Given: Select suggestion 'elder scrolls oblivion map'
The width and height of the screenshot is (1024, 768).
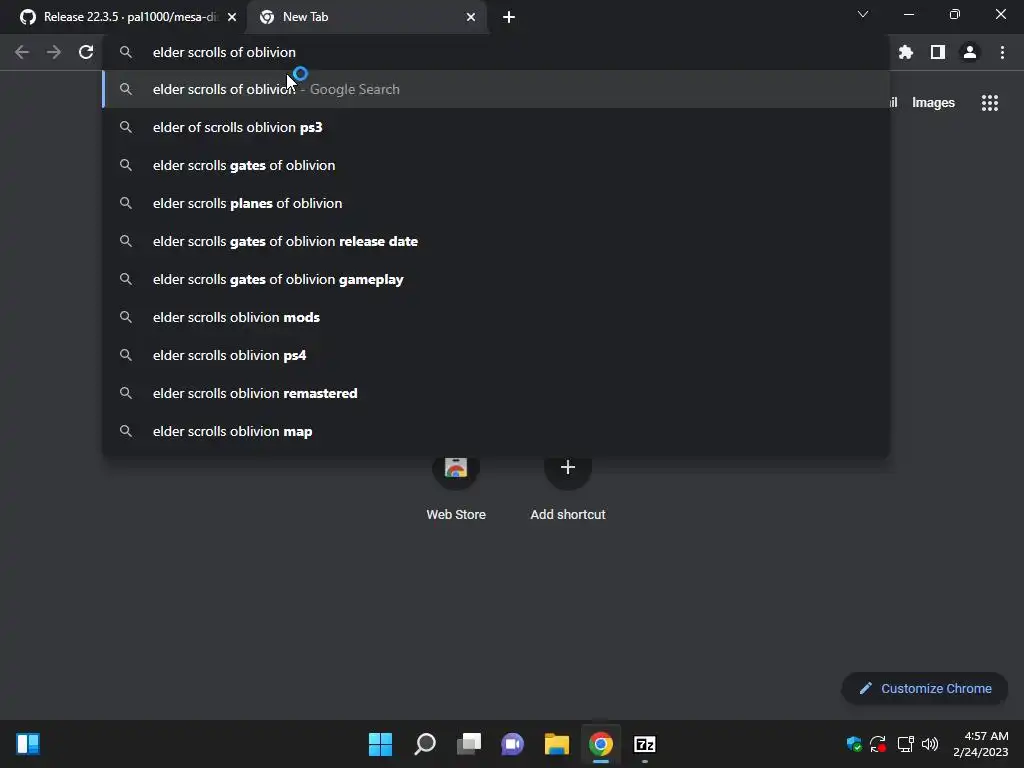Looking at the screenshot, I should tap(496, 431).
